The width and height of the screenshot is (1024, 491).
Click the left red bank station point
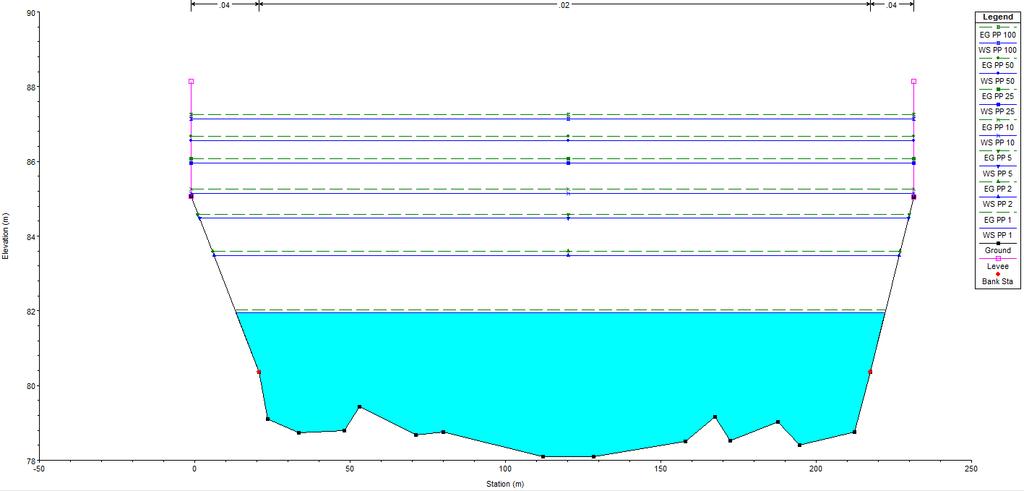pos(259,372)
